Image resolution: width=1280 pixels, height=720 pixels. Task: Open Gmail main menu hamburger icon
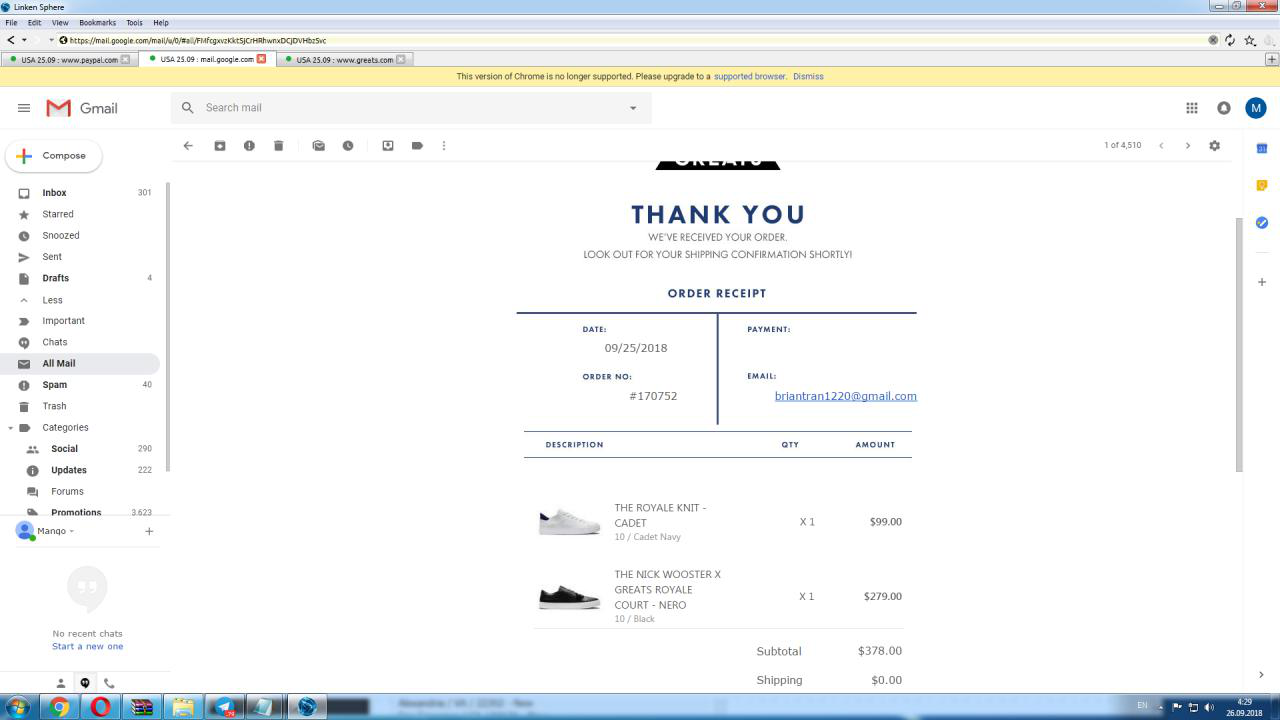(x=24, y=108)
